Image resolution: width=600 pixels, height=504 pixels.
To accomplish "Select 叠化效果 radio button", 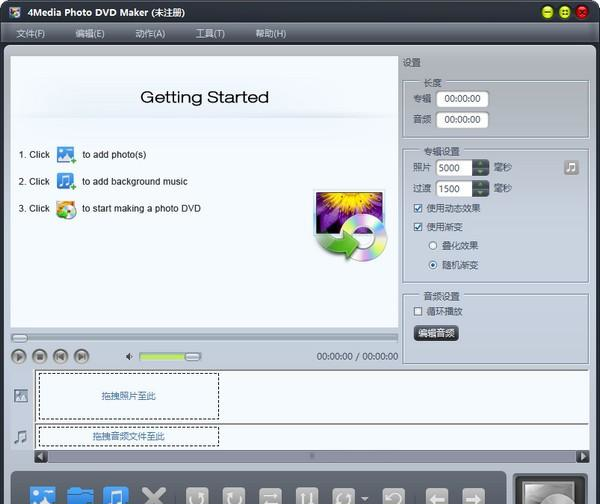I will coord(433,246).
